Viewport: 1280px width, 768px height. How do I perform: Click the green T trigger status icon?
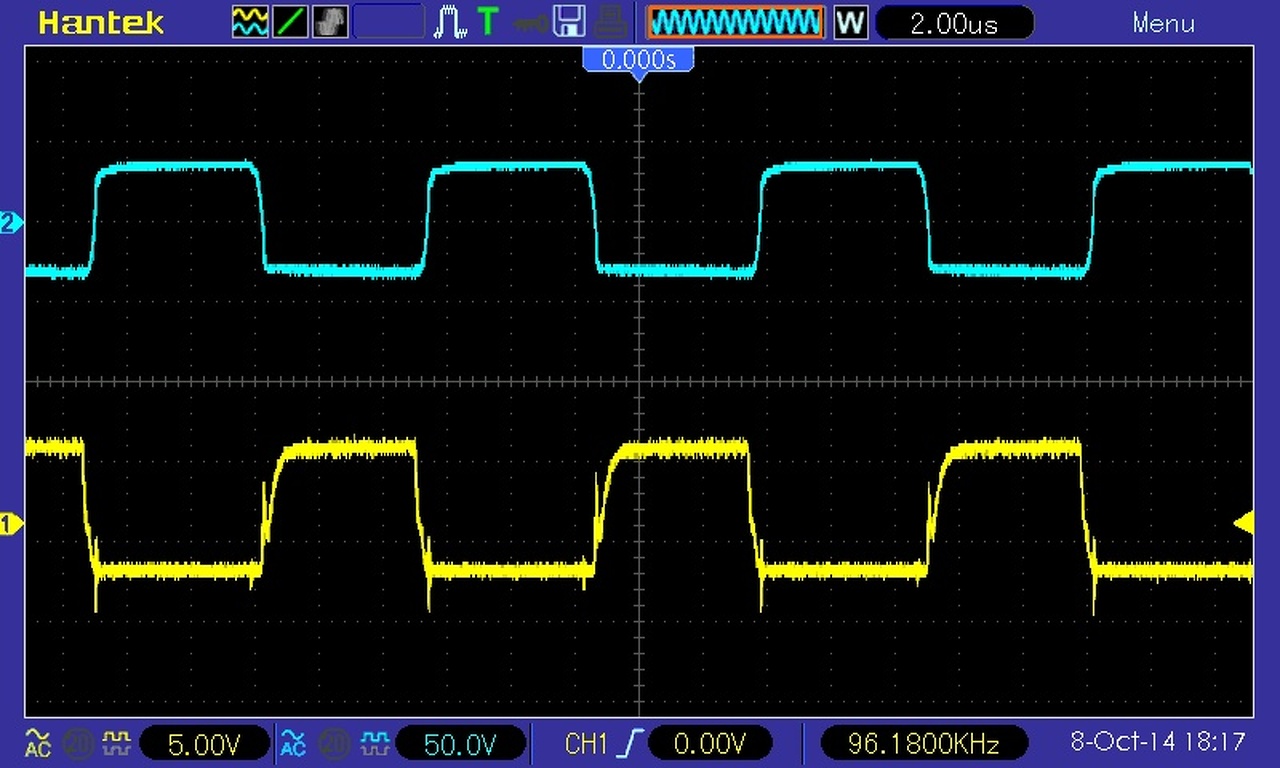(x=488, y=21)
